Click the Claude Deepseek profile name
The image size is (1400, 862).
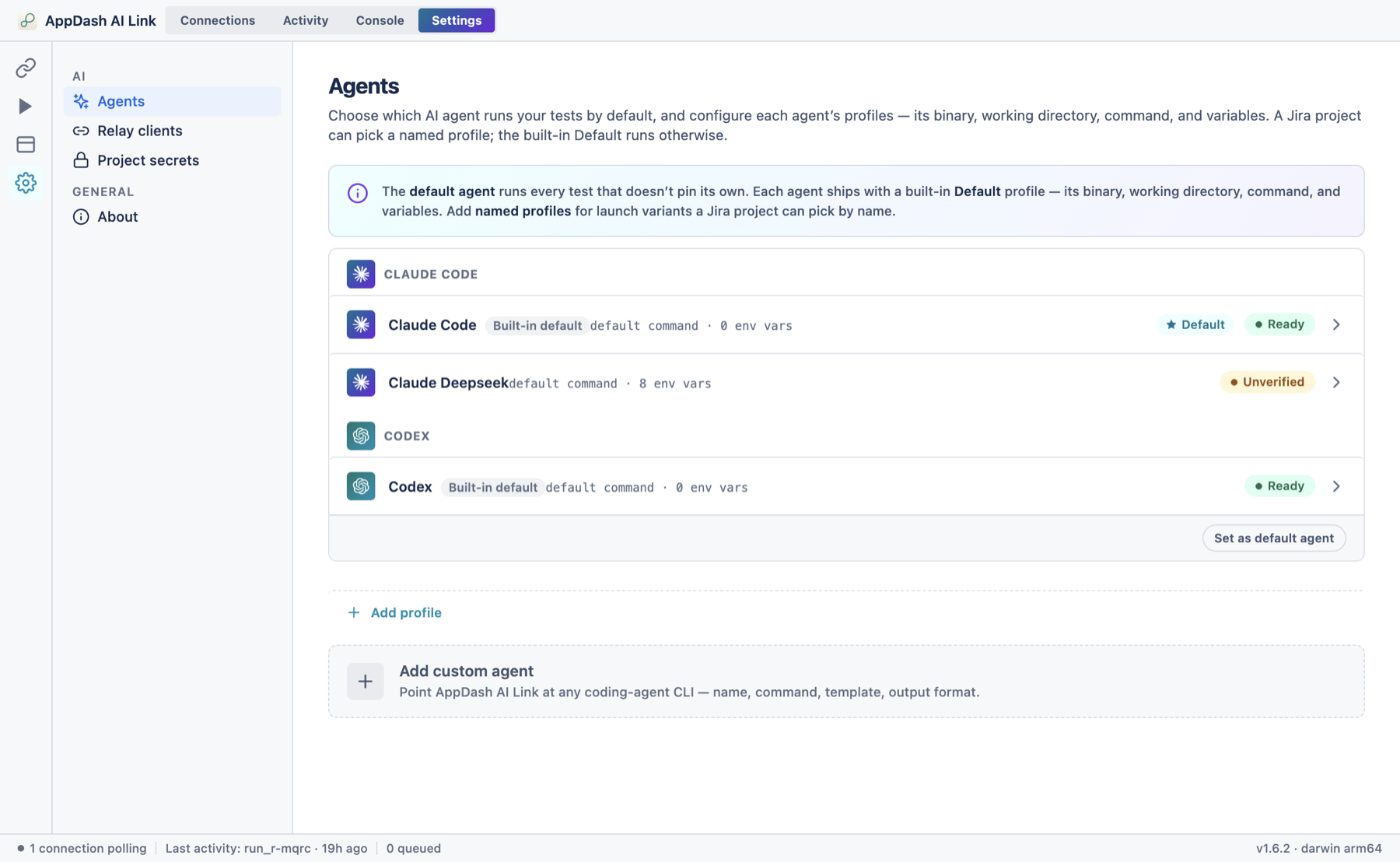(x=448, y=383)
